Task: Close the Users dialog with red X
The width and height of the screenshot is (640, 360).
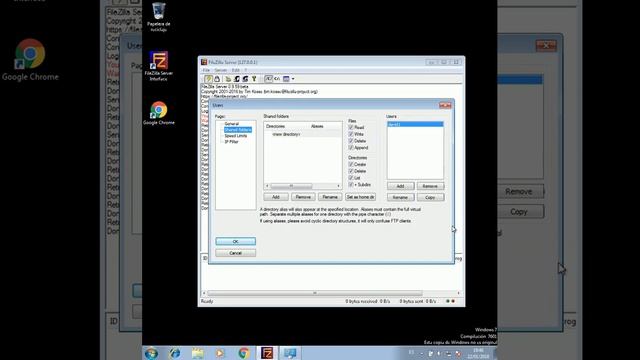Action: [x=445, y=105]
